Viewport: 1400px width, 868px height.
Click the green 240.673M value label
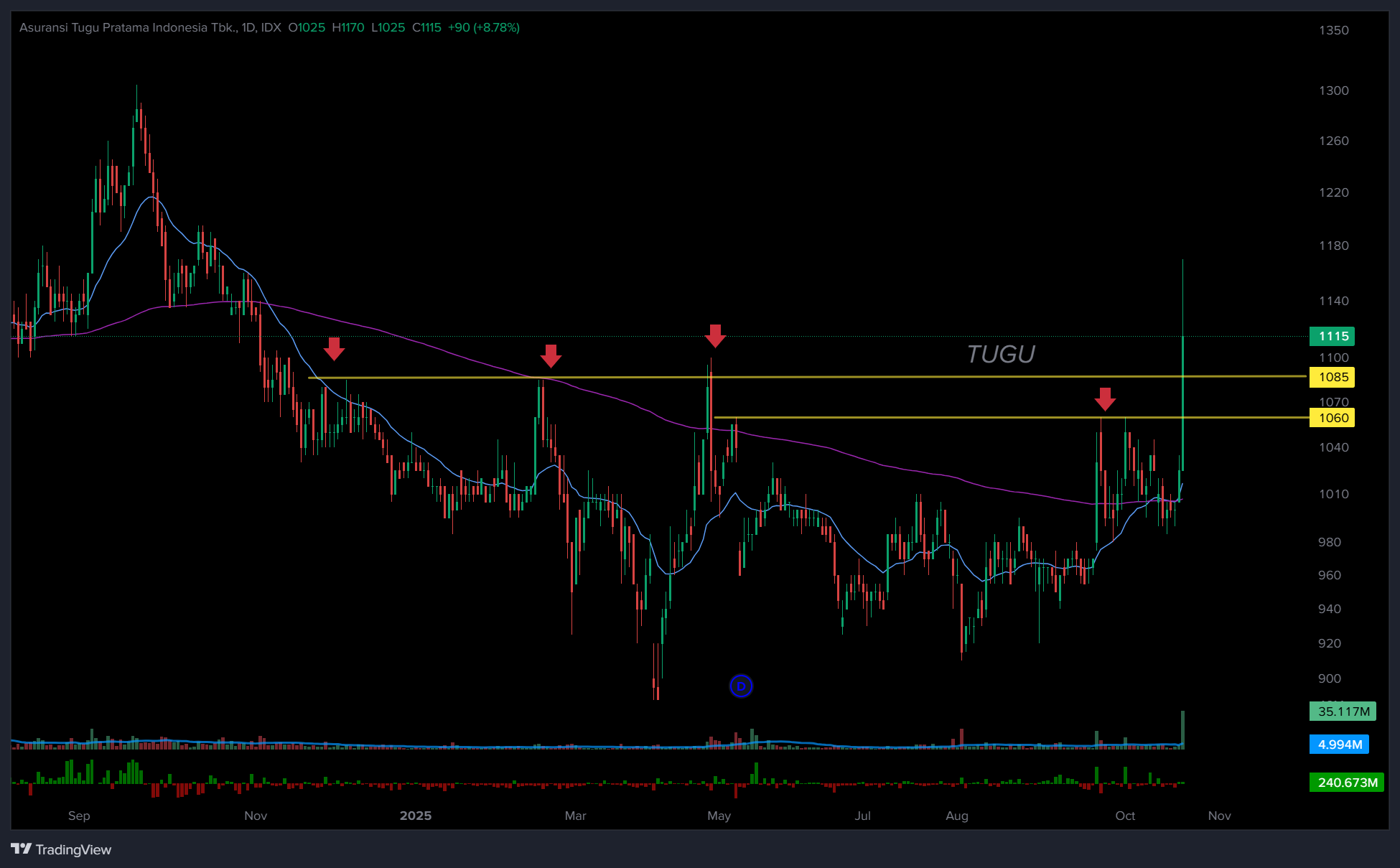(1347, 783)
